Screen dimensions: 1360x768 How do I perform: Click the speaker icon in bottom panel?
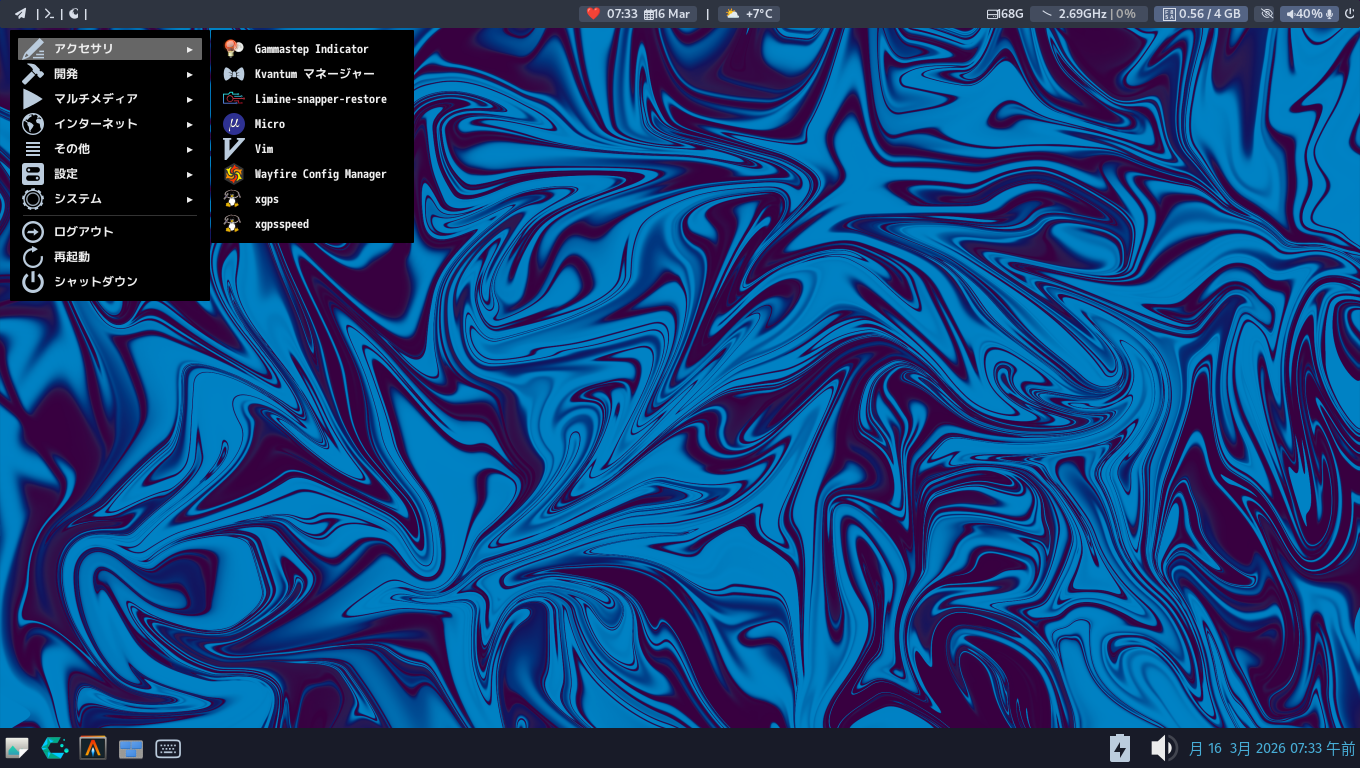pyautogui.click(x=1162, y=748)
